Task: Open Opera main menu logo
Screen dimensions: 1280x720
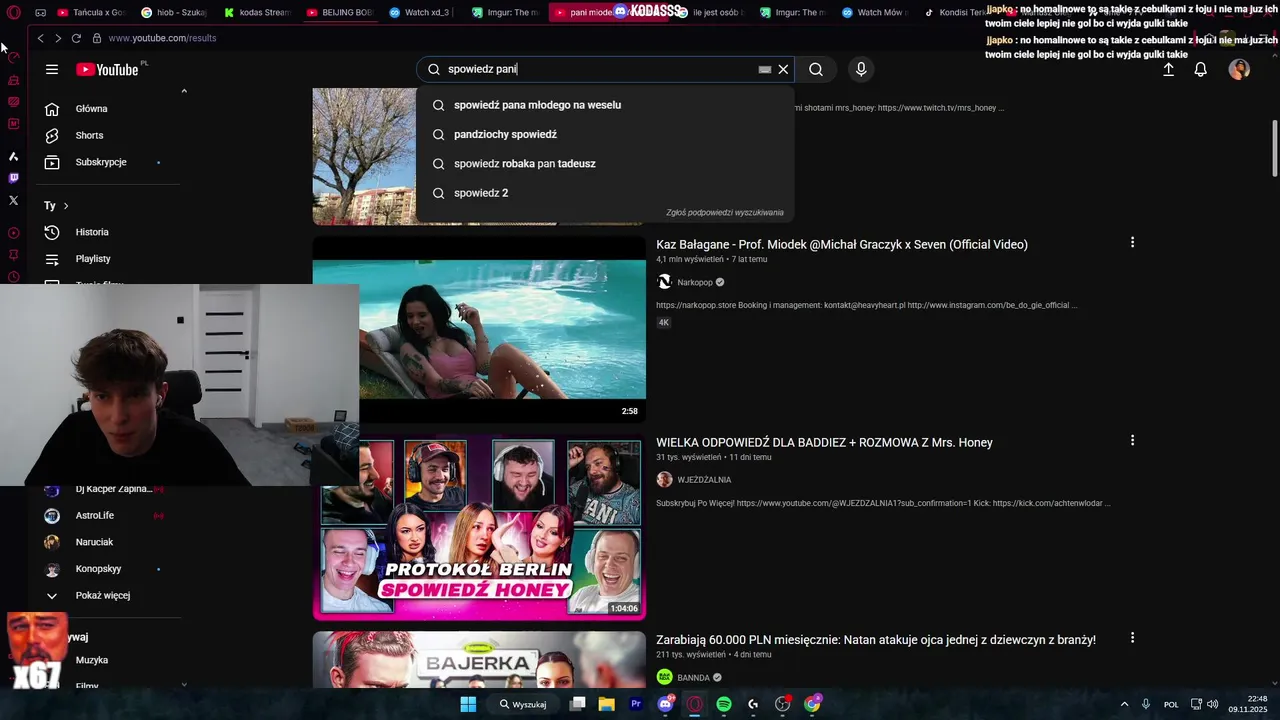Action: pos(13,13)
